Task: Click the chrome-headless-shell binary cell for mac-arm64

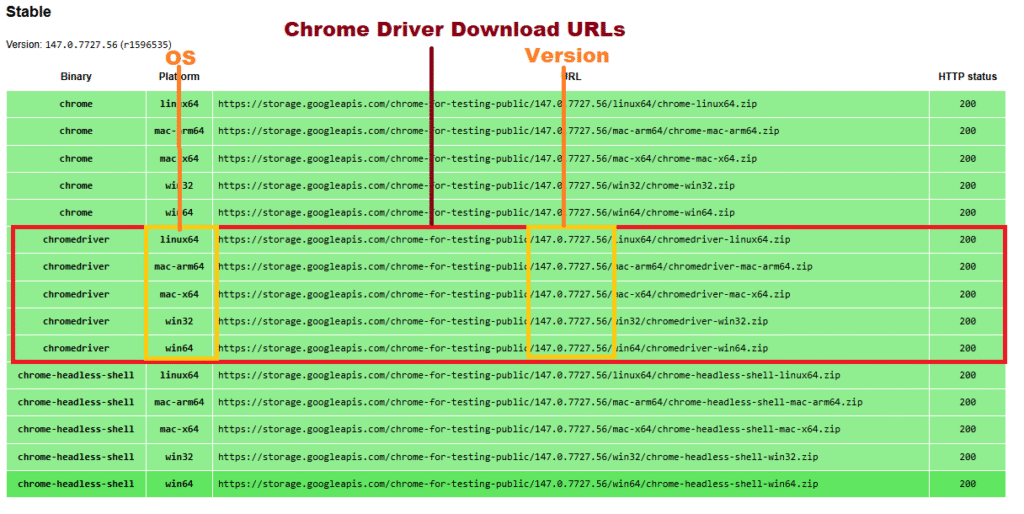Action: pos(76,402)
